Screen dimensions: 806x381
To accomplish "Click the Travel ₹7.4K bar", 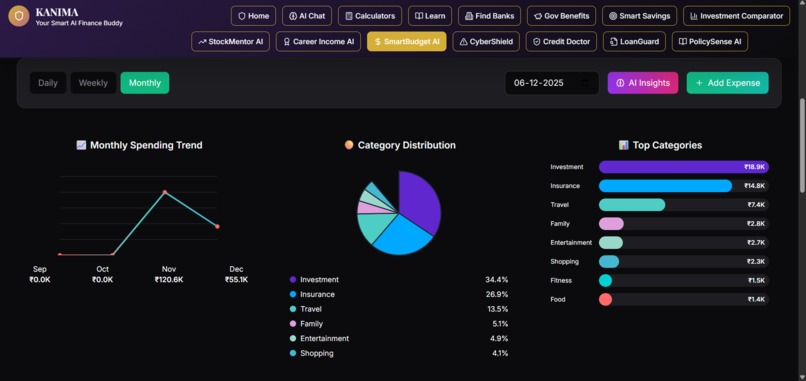I will pyautogui.click(x=632, y=205).
